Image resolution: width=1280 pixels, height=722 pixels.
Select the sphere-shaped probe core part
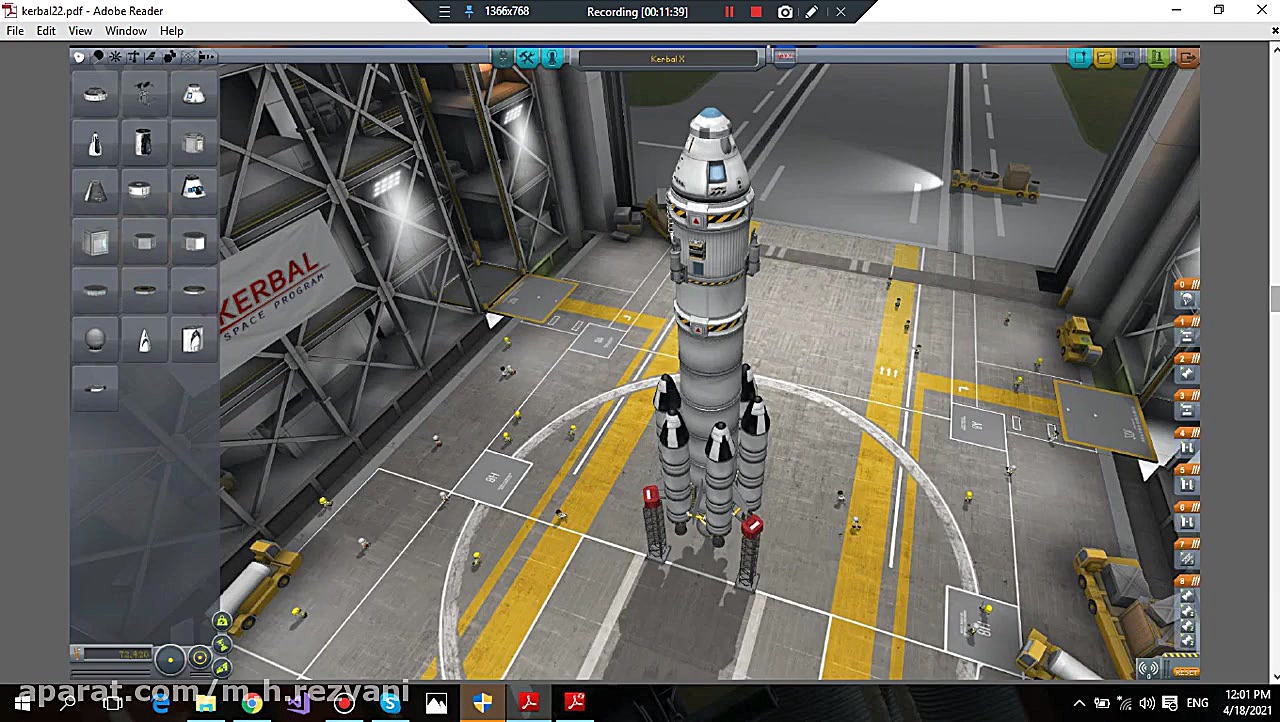(x=95, y=340)
